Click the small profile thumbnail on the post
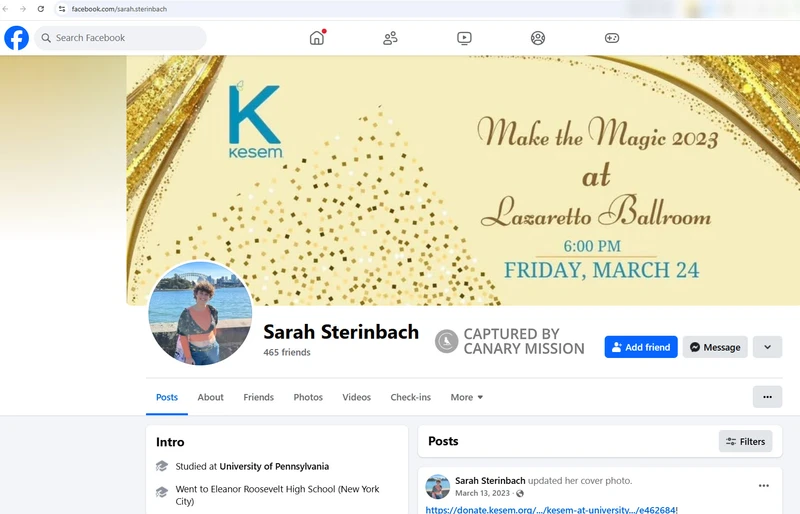The height and width of the screenshot is (514, 800). [438, 486]
